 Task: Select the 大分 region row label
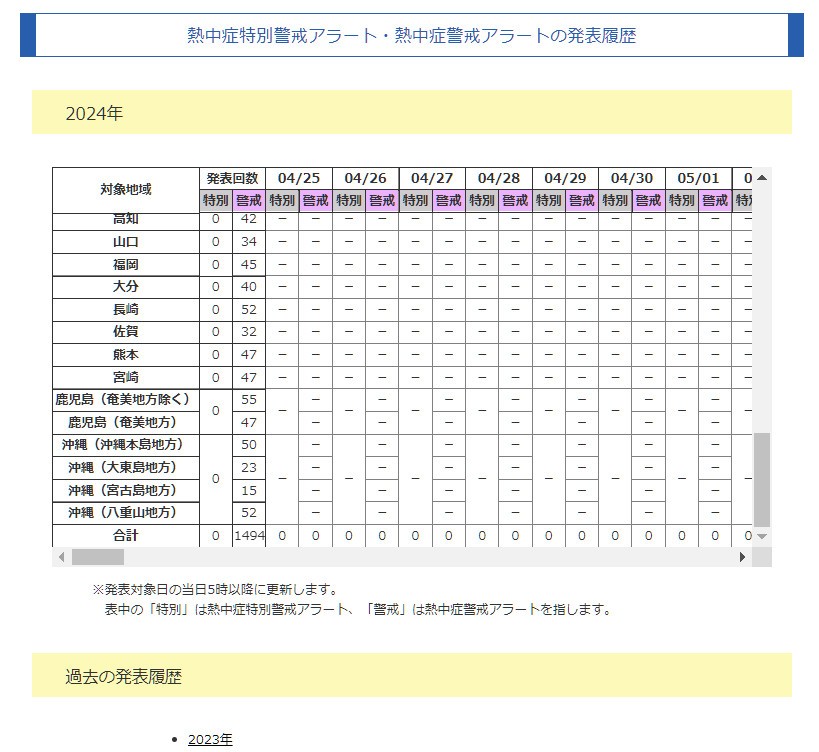pos(126,287)
